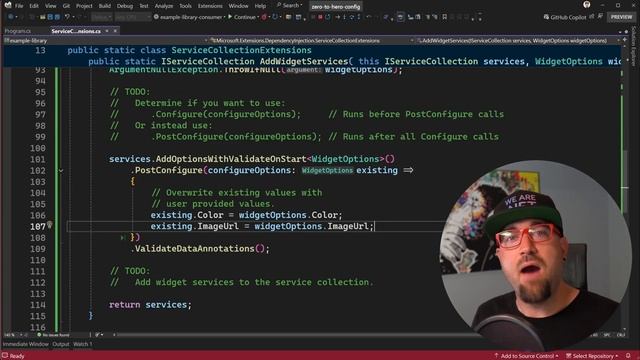Click the WidgetOptions inline type hint

pos(327,171)
